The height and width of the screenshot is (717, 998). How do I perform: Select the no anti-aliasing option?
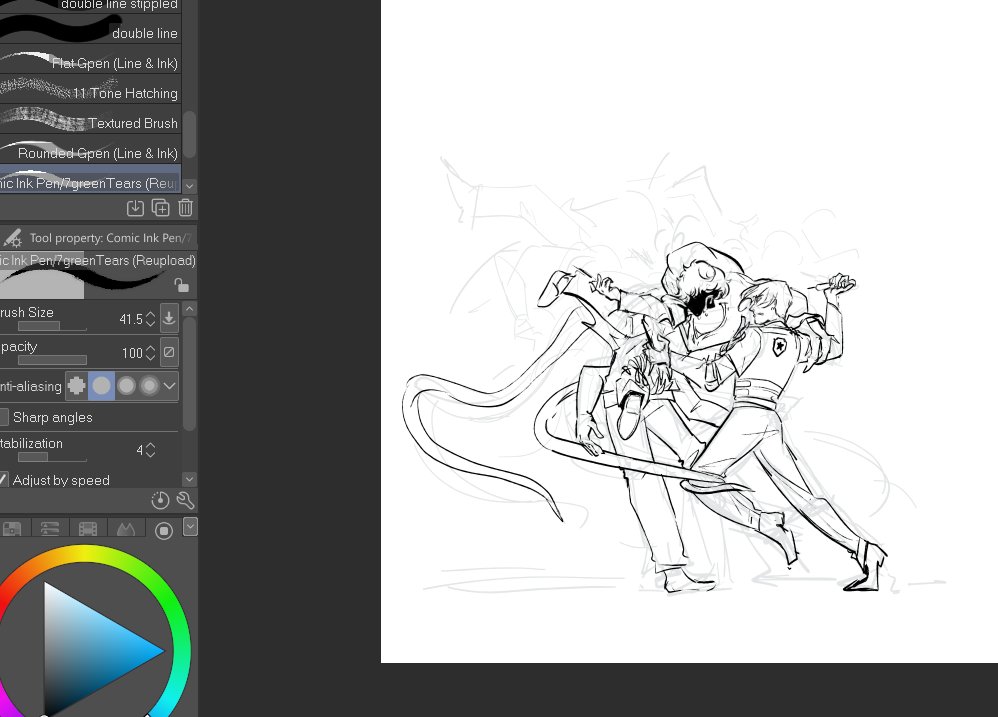pyautogui.click(x=76, y=386)
